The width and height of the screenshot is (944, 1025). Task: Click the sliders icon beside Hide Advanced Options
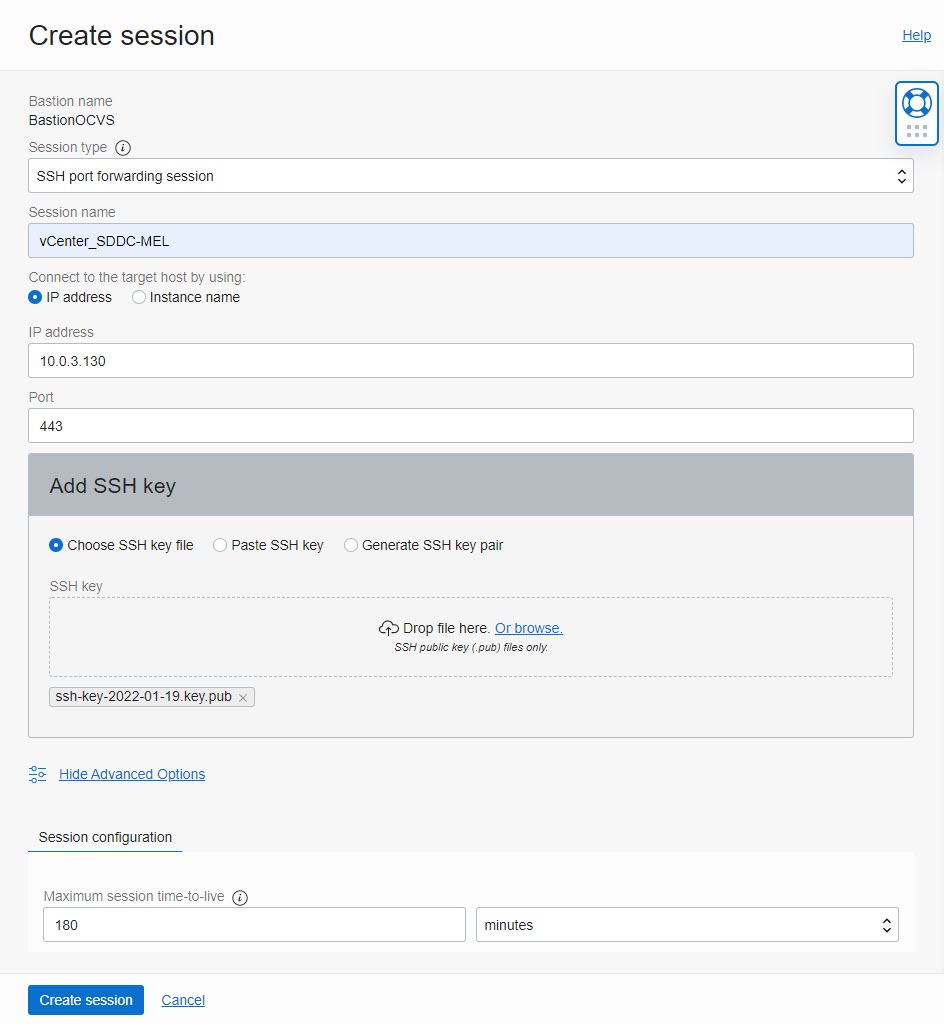point(37,774)
